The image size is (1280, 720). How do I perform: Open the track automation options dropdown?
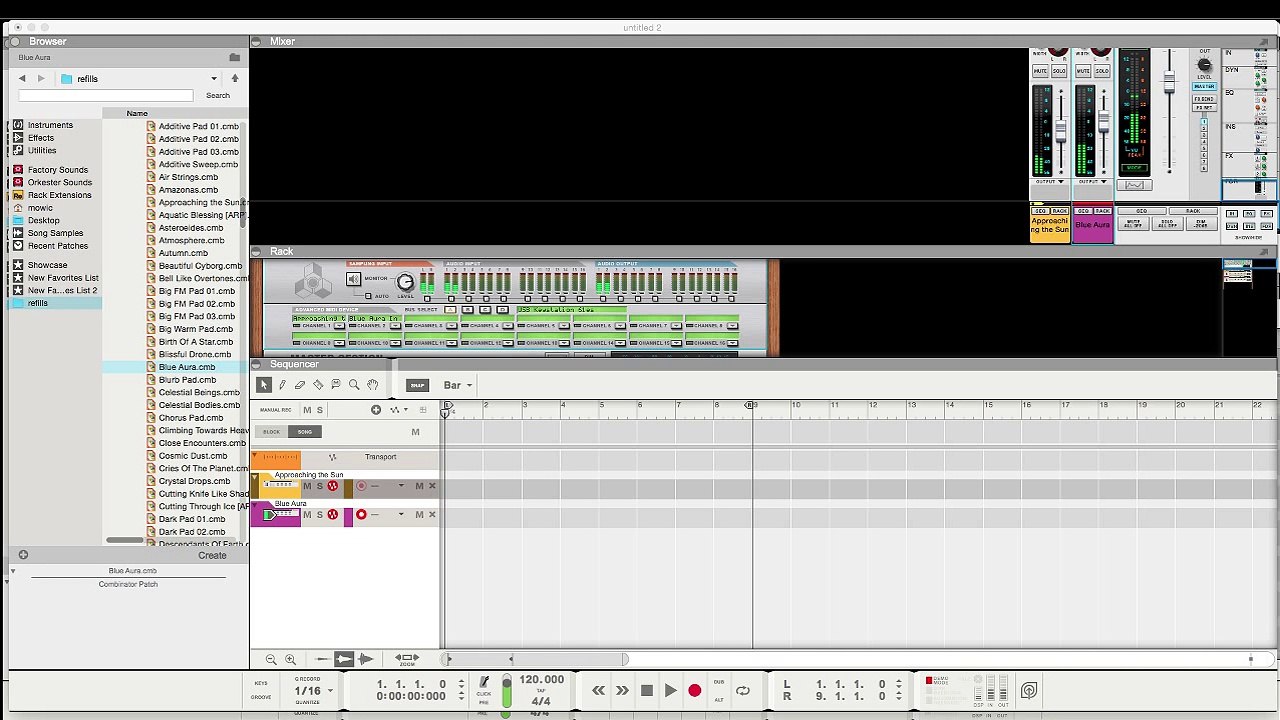(x=398, y=410)
